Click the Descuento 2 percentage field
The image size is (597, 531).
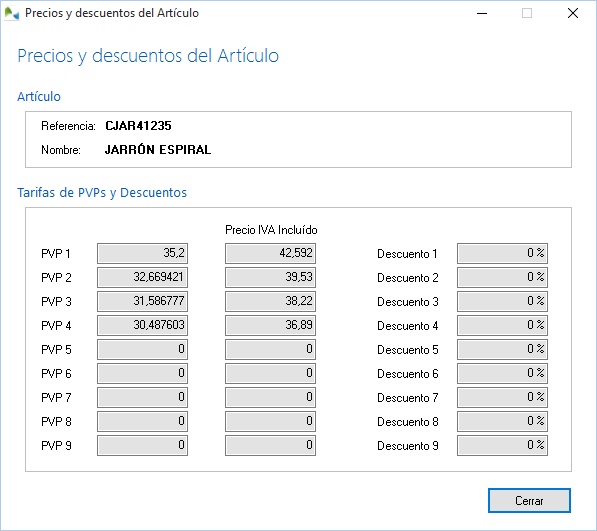click(x=502, y=277)
